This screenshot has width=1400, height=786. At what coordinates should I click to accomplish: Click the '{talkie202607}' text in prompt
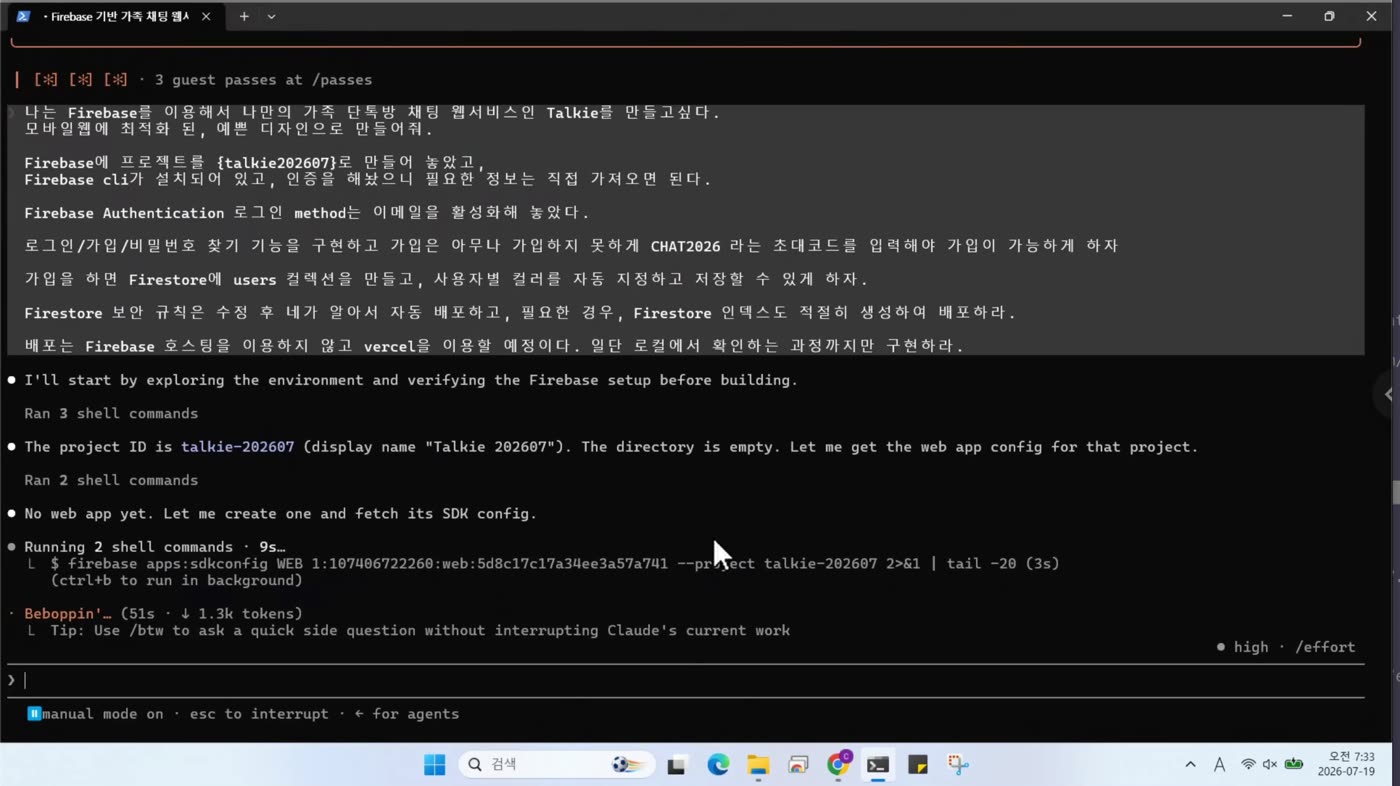click(x=277, y=163)
